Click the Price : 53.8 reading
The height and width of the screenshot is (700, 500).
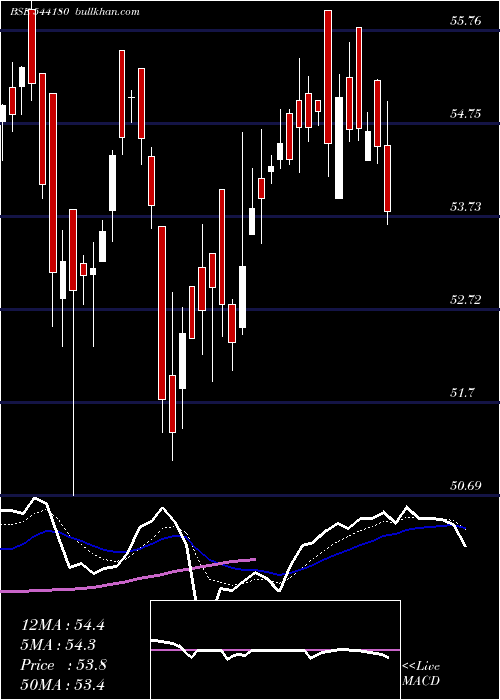pos(63,665)
